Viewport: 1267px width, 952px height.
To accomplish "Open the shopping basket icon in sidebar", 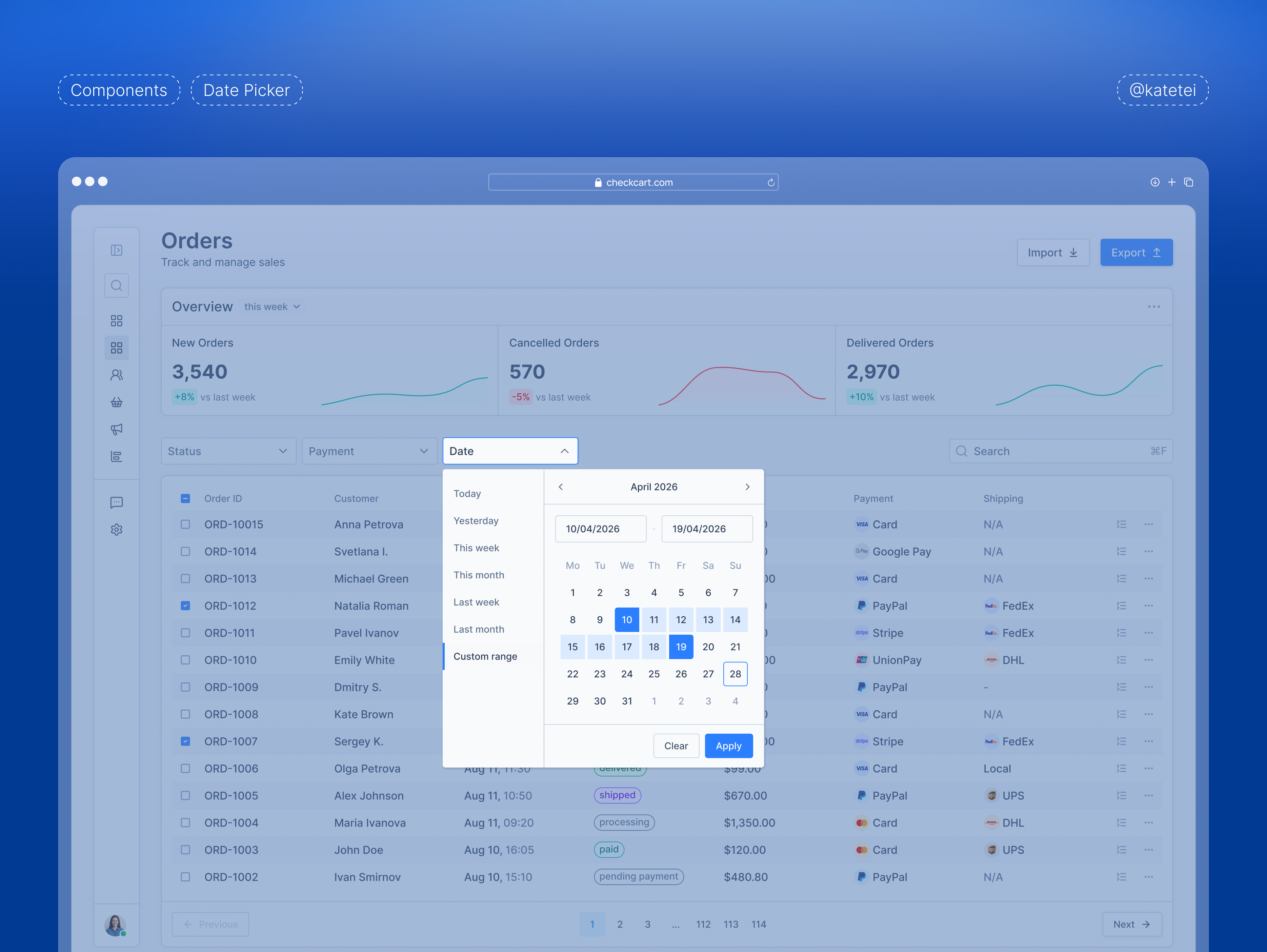I will (116, 402).
